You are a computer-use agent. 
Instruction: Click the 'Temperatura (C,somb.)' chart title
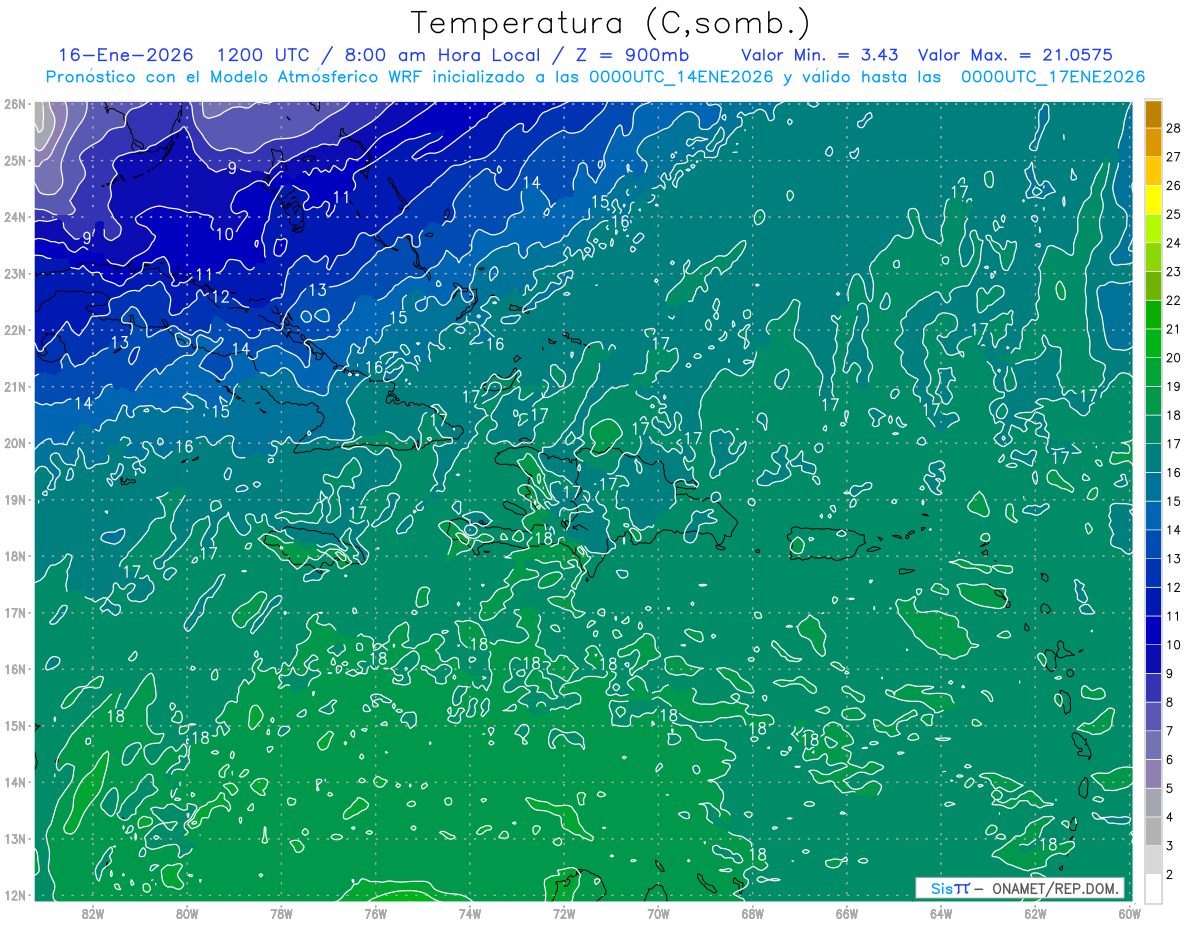coord(611,23)
